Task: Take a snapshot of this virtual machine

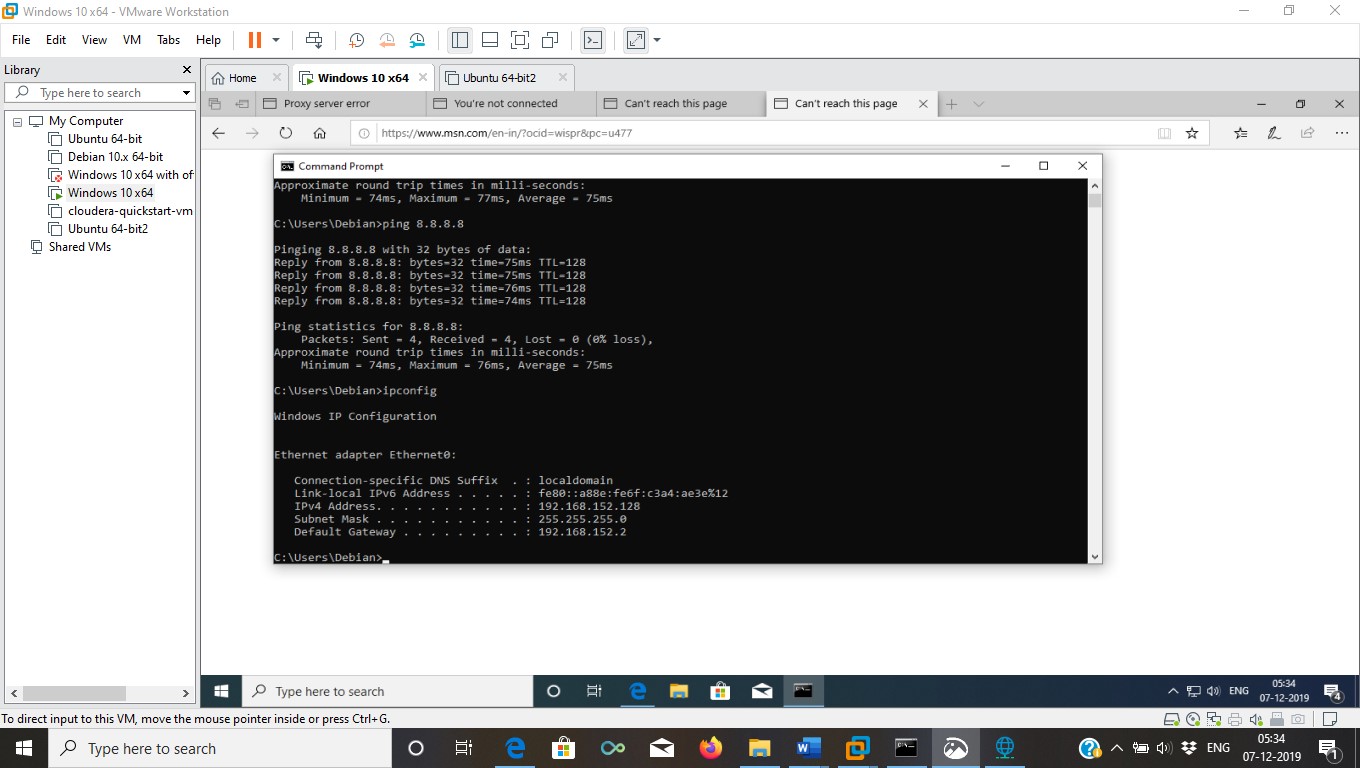Action: [356, 40]
